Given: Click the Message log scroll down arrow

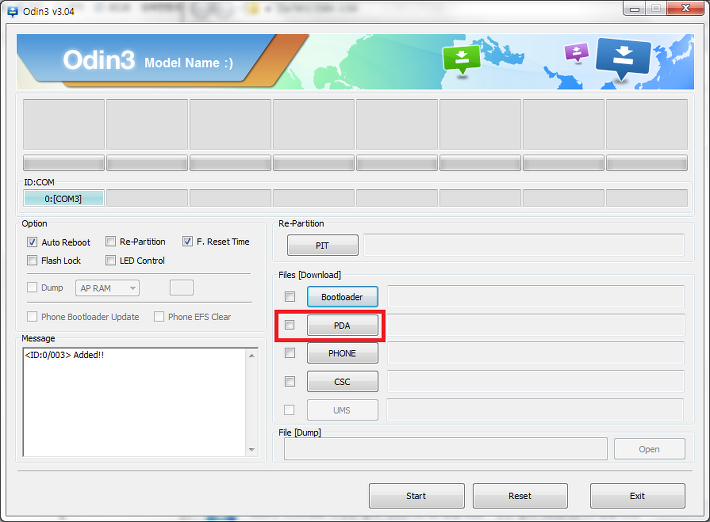Looking at the screenshot, I should [x=252, y=449].
